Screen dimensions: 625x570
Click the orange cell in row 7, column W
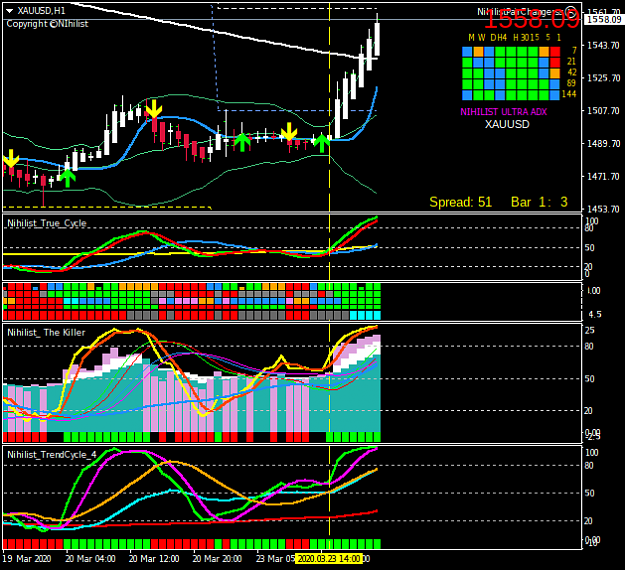(x=478, y=51)
